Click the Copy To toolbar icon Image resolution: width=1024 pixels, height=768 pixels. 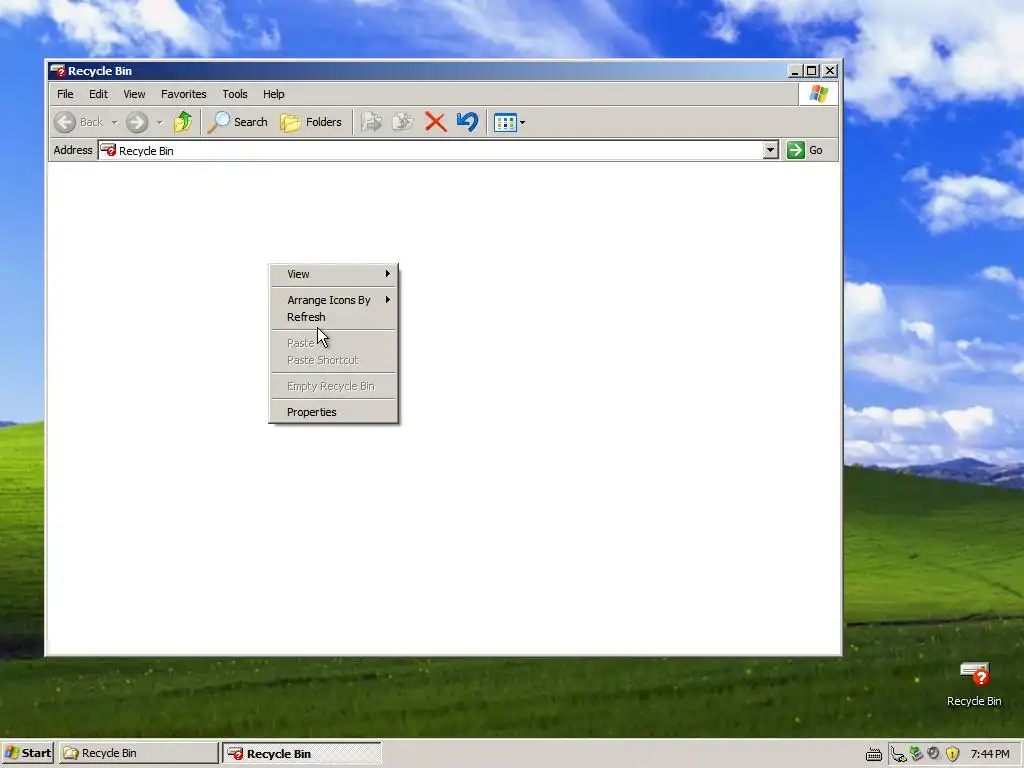403,122
